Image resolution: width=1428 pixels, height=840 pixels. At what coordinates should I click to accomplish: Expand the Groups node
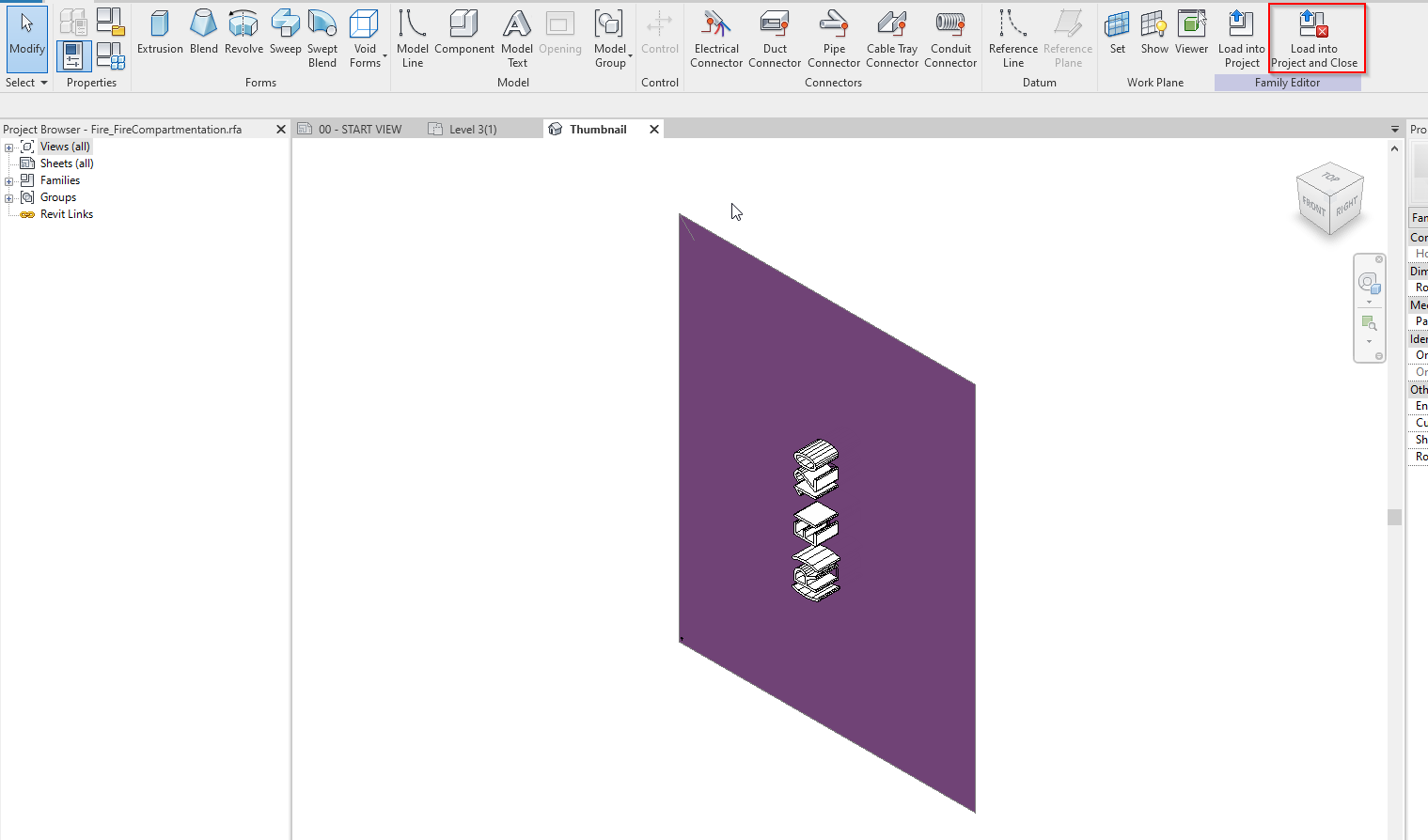coord(9,198)
